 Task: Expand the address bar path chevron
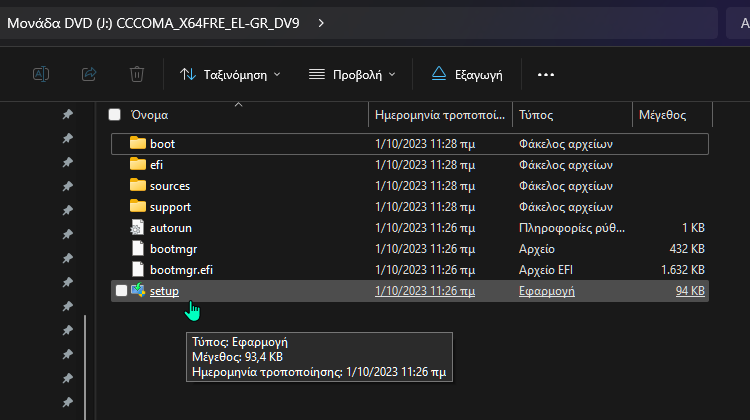pos(319,21)
